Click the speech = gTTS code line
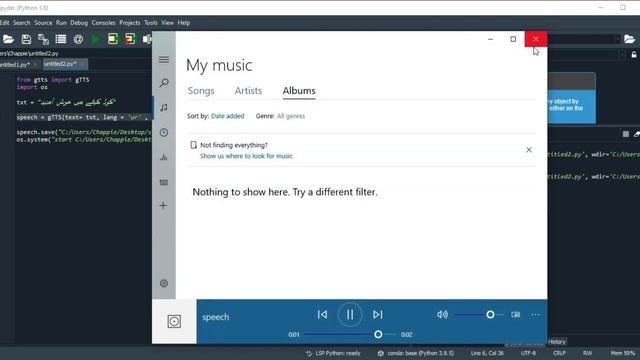Screen dimensions: 640x360 pyautogui.click(x=84, y=117)
